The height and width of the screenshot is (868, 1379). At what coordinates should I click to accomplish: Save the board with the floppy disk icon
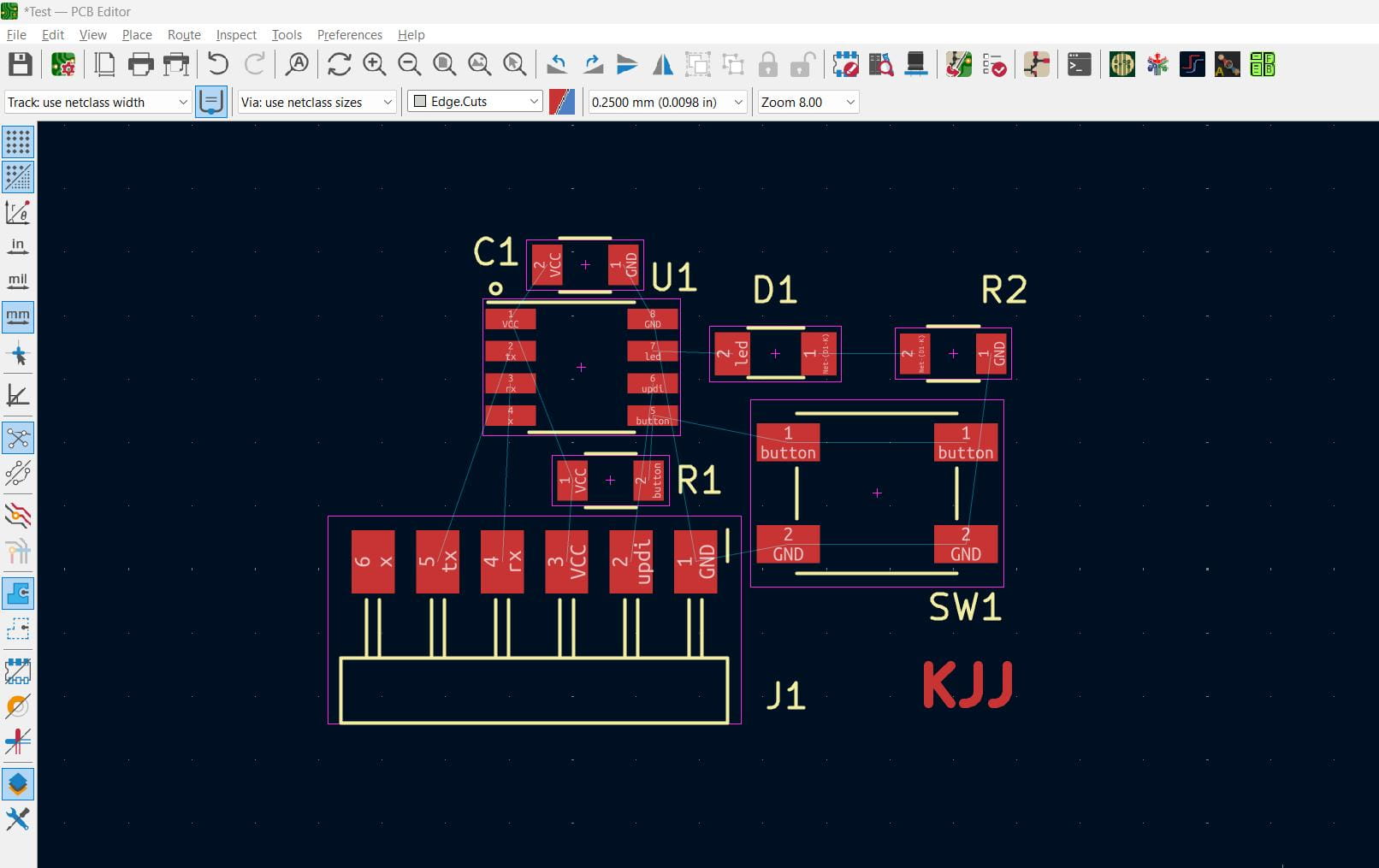(x=20, y=64)
